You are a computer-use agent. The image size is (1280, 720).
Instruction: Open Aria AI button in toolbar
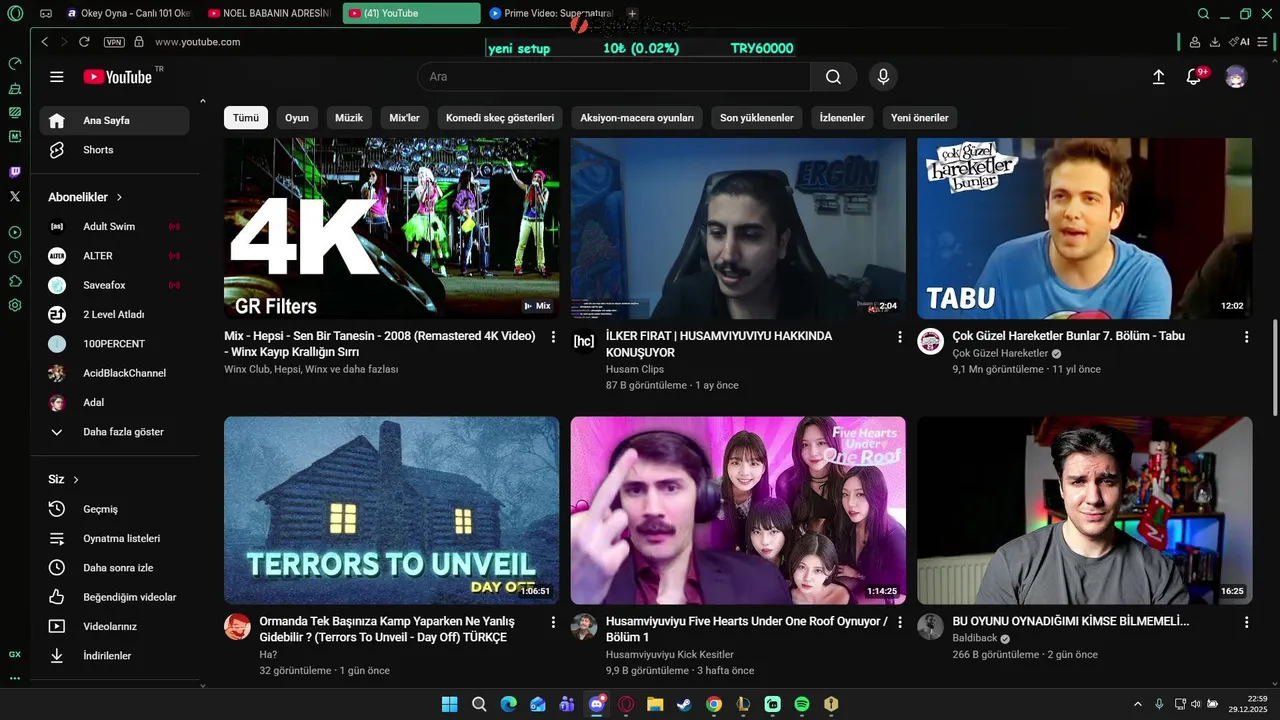coord(1240,42)
